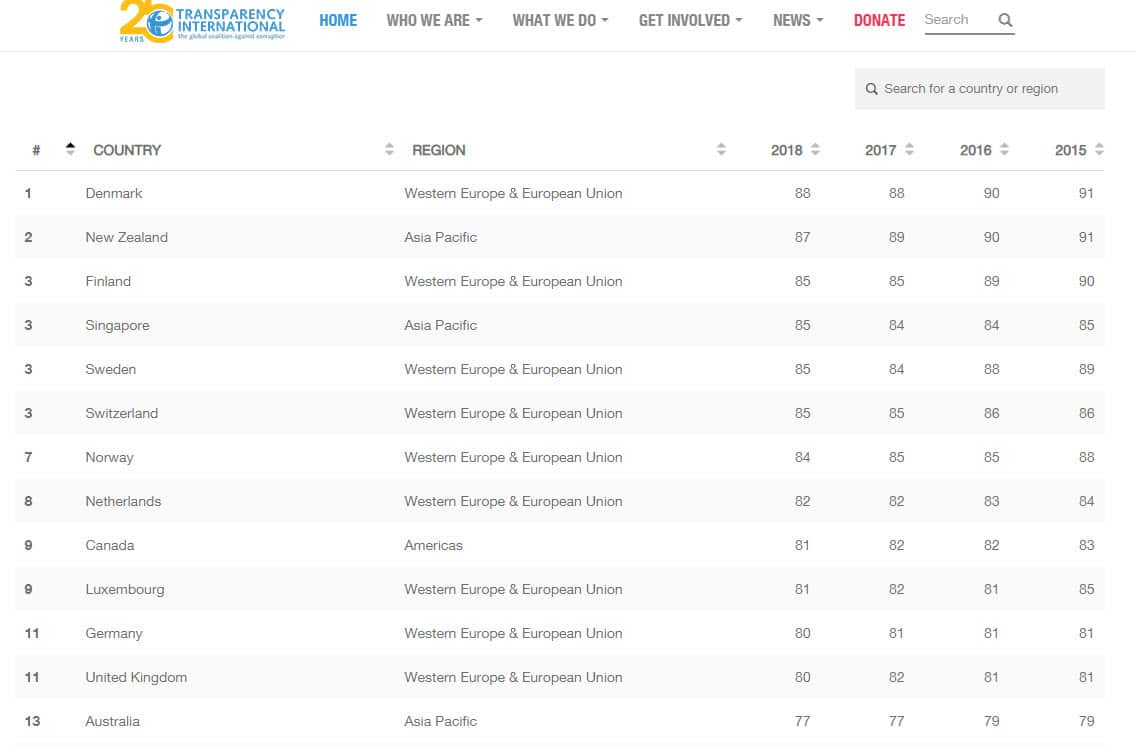Viewport: 1136px width, 747px height.
Task: Click Finland's 2015 score of 90
Action: (x=1086, y=281)
